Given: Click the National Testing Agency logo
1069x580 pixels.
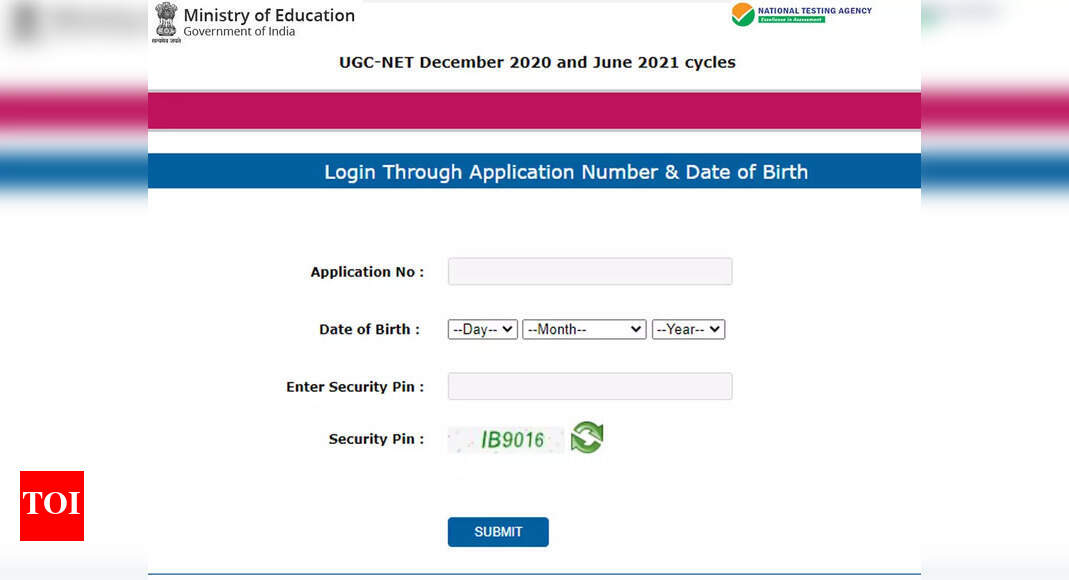Looking at the screenshot, I should (x=801, y=14).
